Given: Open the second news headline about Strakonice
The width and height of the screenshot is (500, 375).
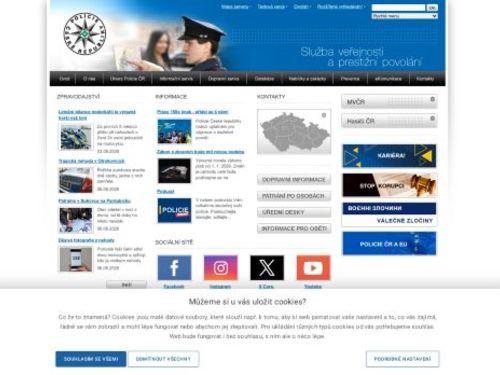Looking at the screenshot, I should (x=92, y=161).
